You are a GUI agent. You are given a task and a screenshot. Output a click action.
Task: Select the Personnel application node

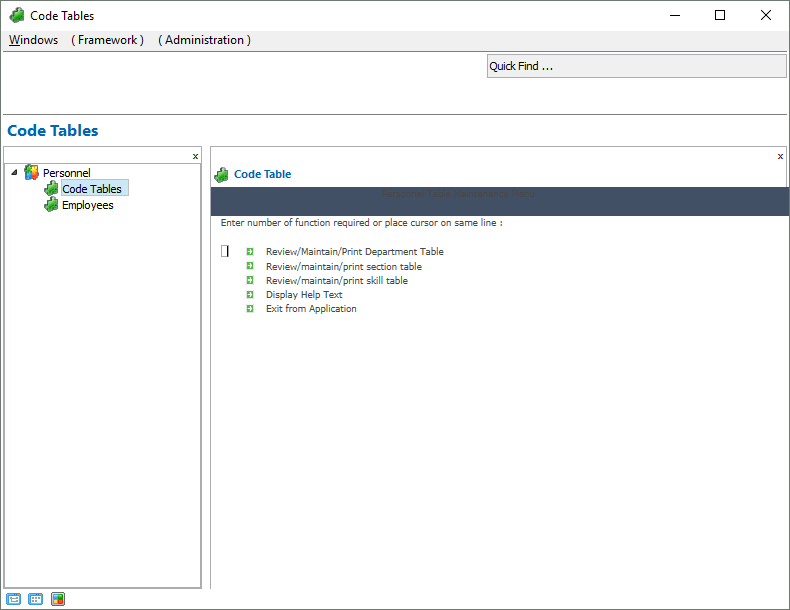pos(66,173)
